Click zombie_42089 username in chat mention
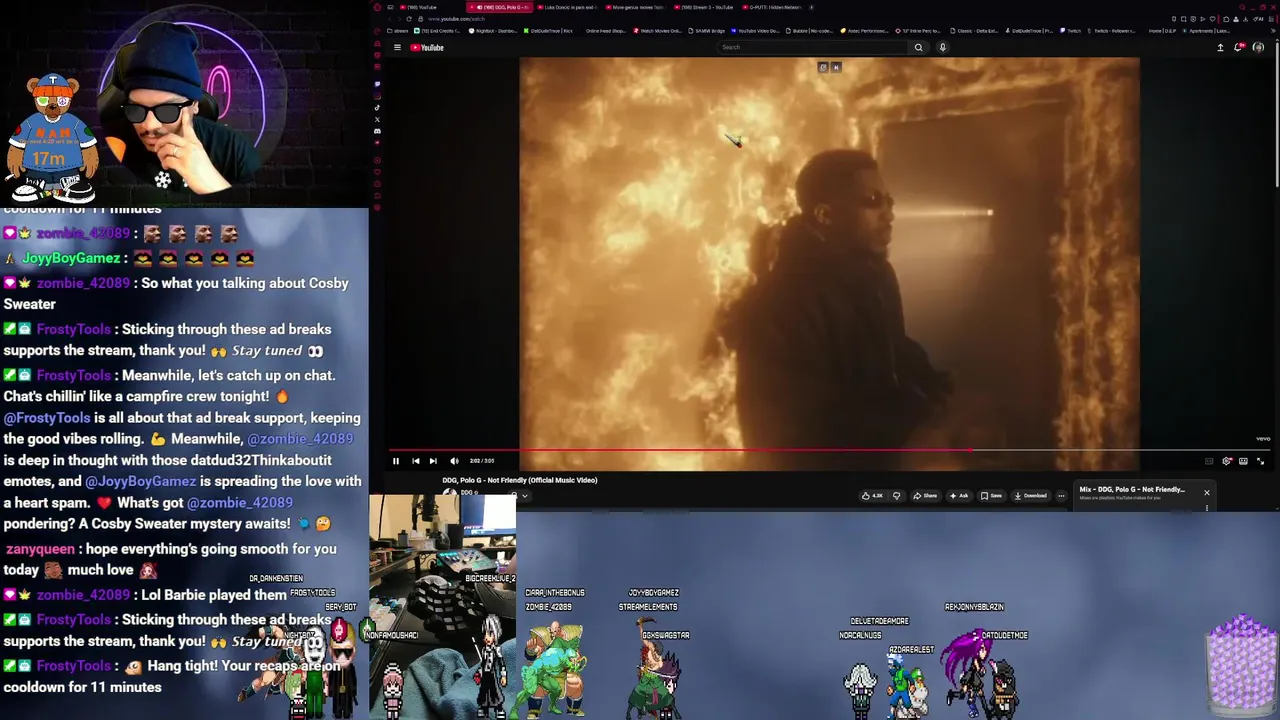The height and width of the screenshot is (720, 1280). pos(300,439)
